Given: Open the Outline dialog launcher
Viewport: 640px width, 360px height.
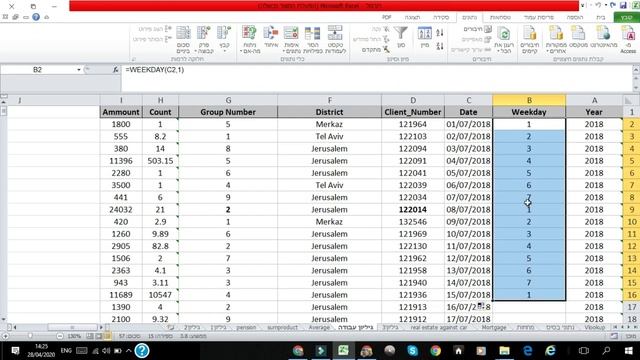Looking at the screenshot, I should click(133, 60).
